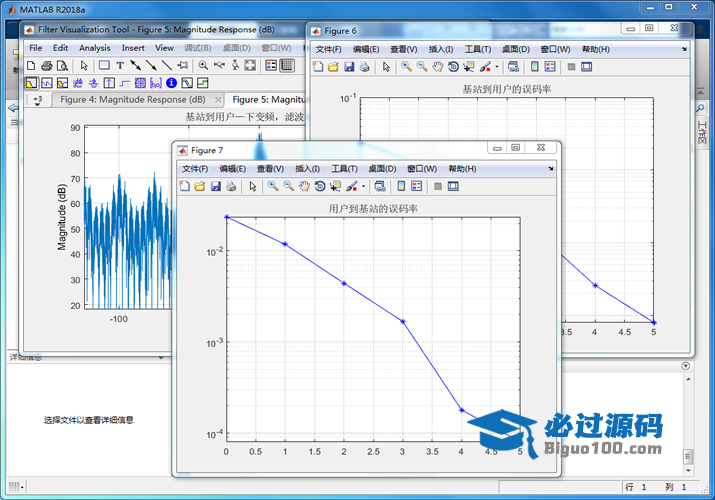Viewport: 715px width, 500px height.
Task: Click Show Plot Tools icon in Figure 7
Action: [453, 186]
